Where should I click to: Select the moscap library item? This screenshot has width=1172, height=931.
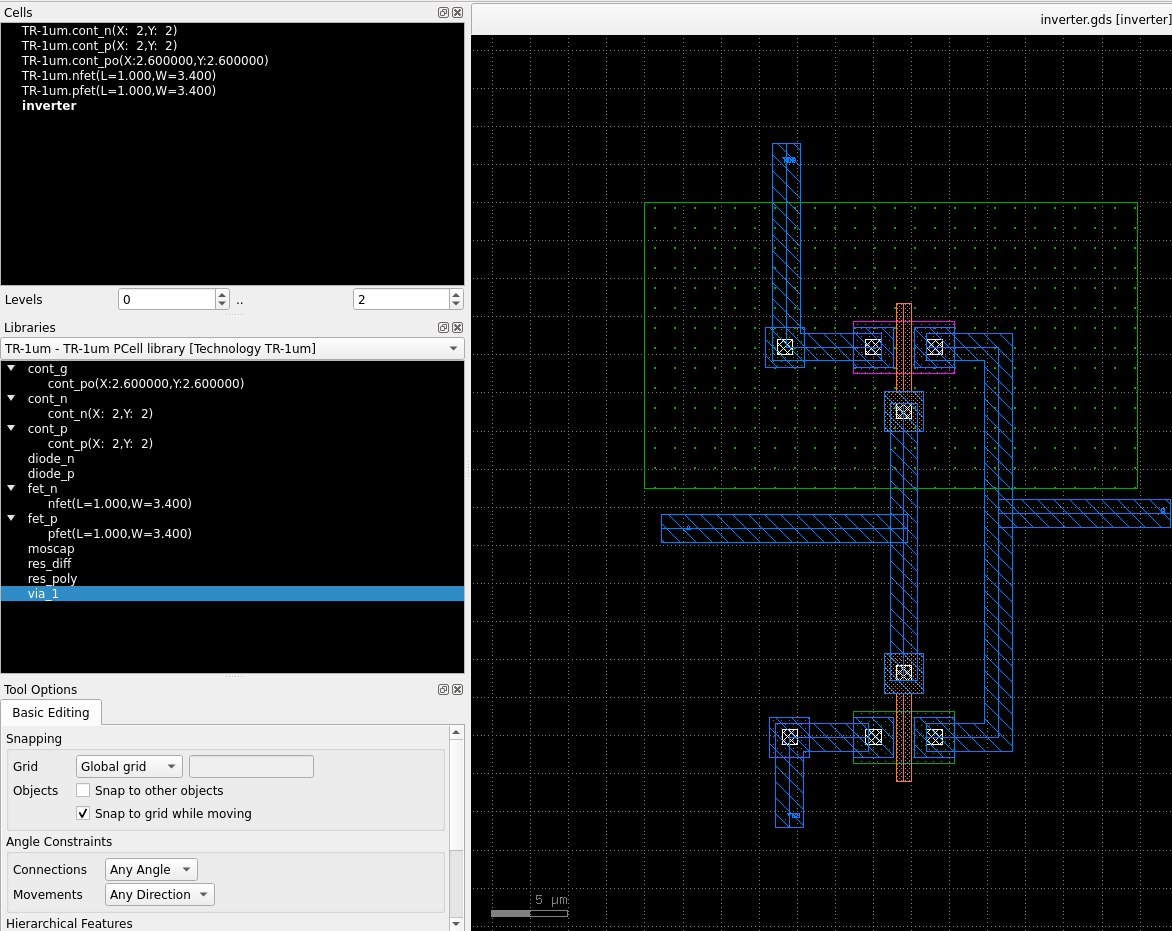tap(51, 549)
